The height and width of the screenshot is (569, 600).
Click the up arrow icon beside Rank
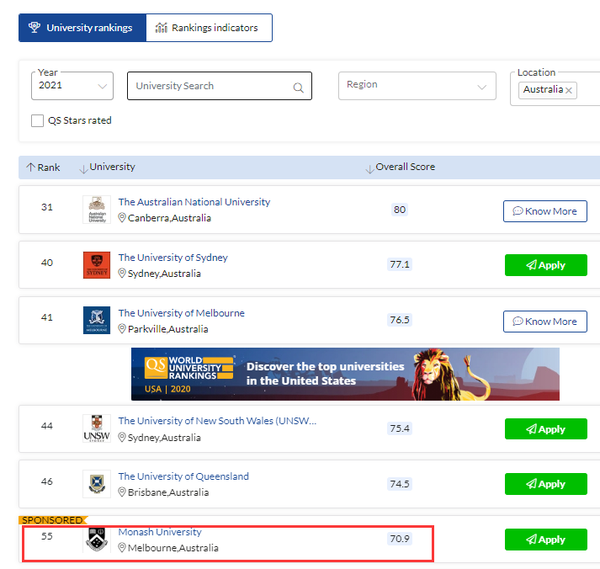coord(31,167)
